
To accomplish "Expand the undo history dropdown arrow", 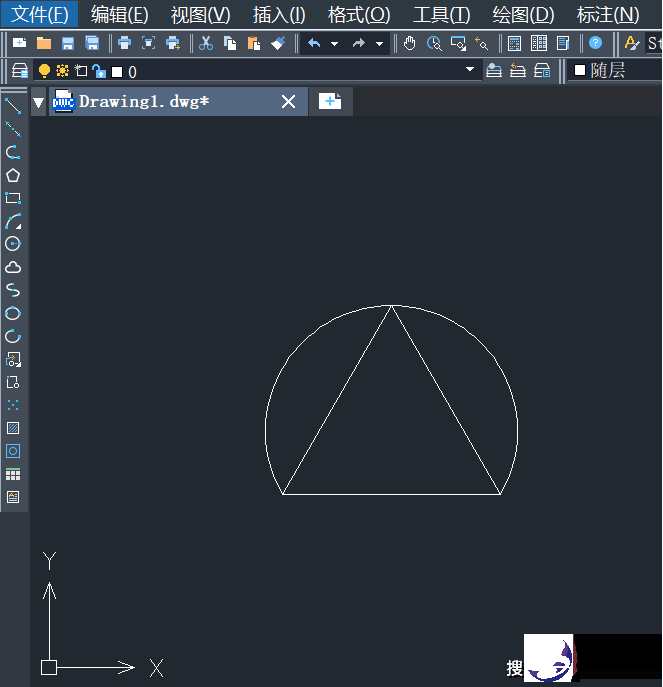I will pyautogui.click(x=334, y=44).
